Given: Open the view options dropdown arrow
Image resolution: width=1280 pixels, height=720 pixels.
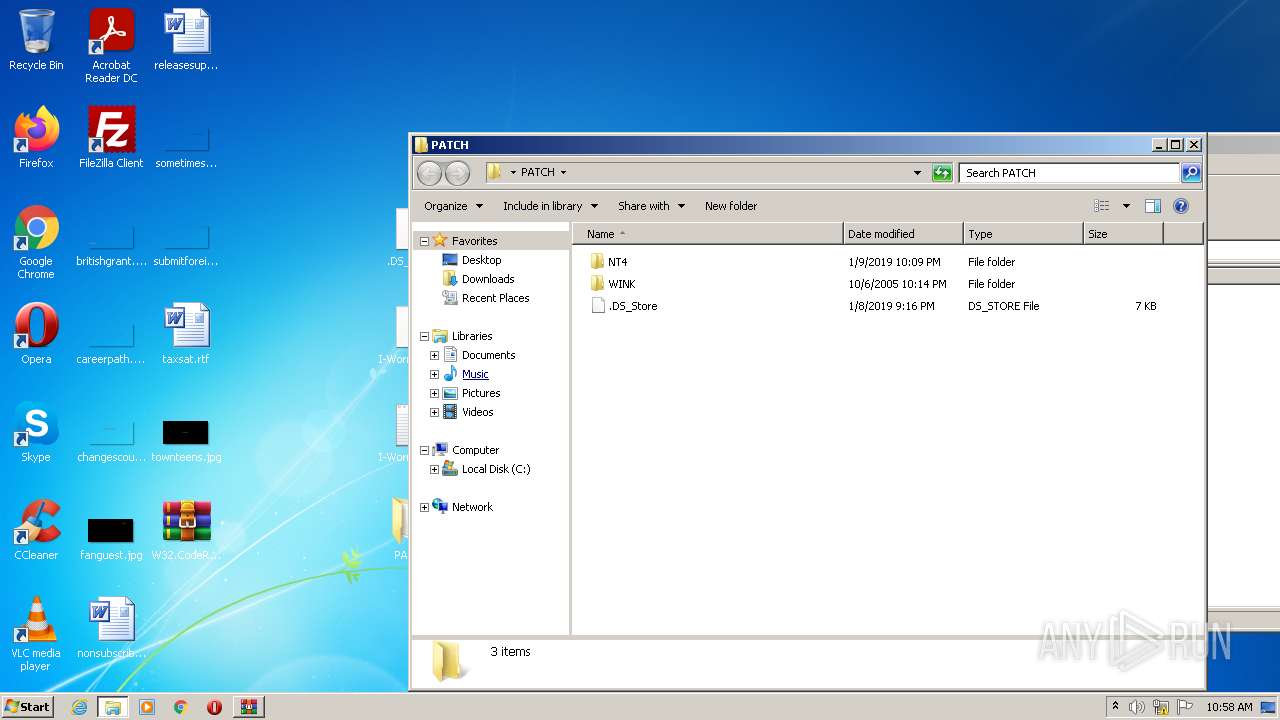Looking at the screenshot, I should 1126,206.
